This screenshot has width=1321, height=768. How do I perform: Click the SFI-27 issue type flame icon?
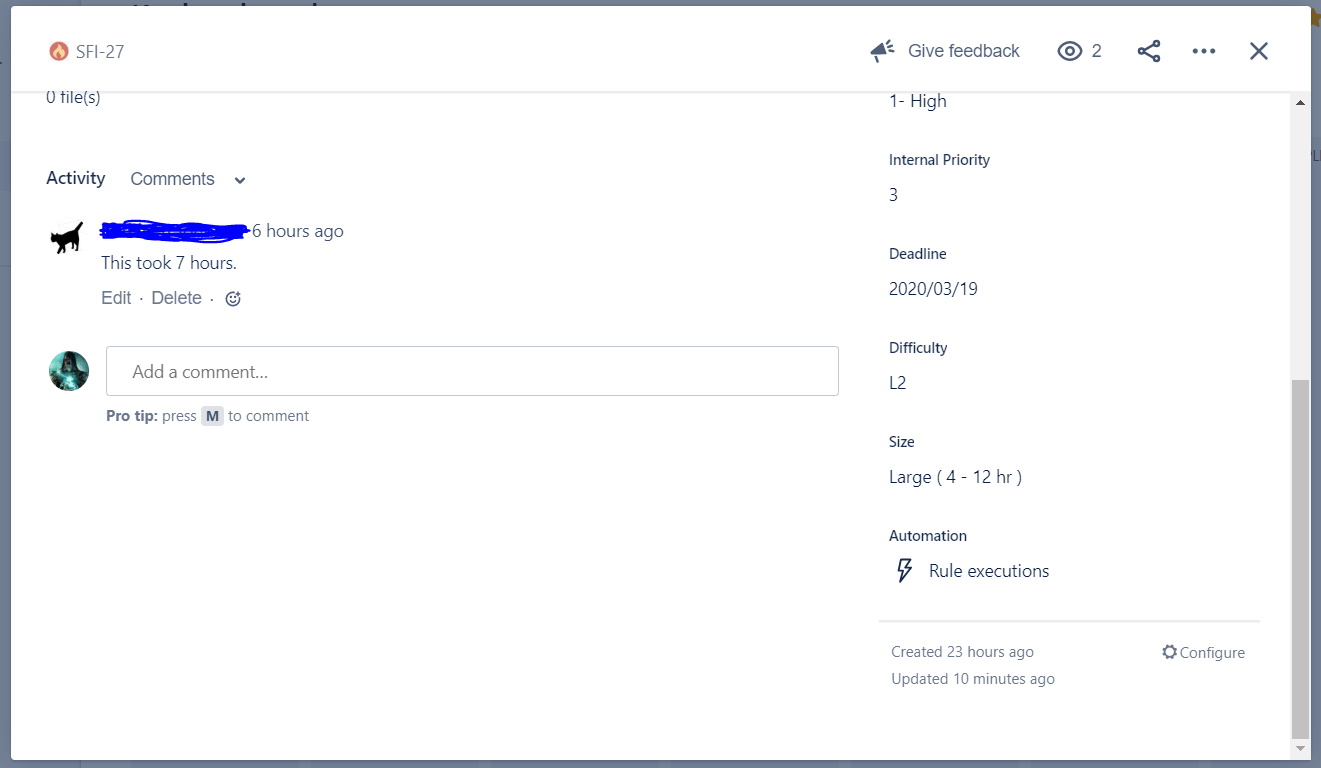pos(58,50)
